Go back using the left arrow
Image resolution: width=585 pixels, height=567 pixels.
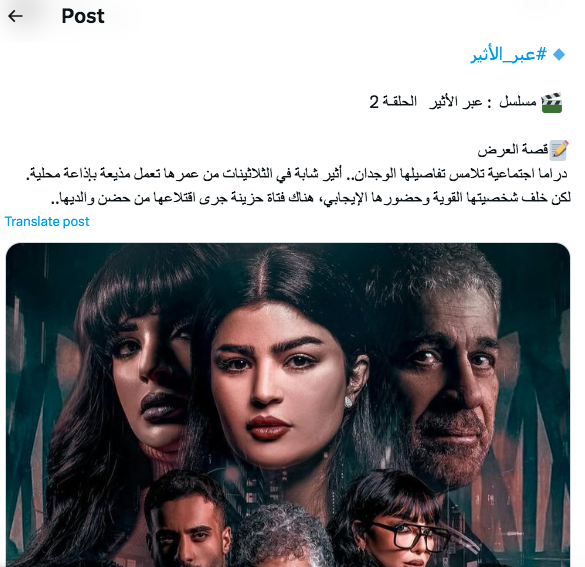15,16
